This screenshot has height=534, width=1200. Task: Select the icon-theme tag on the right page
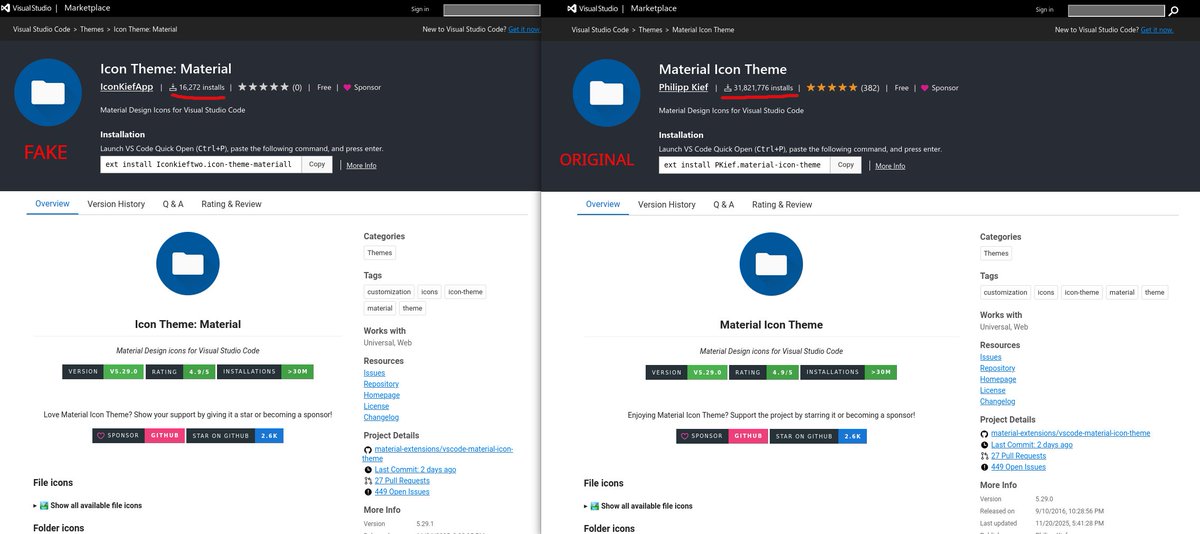point(1081,292)
